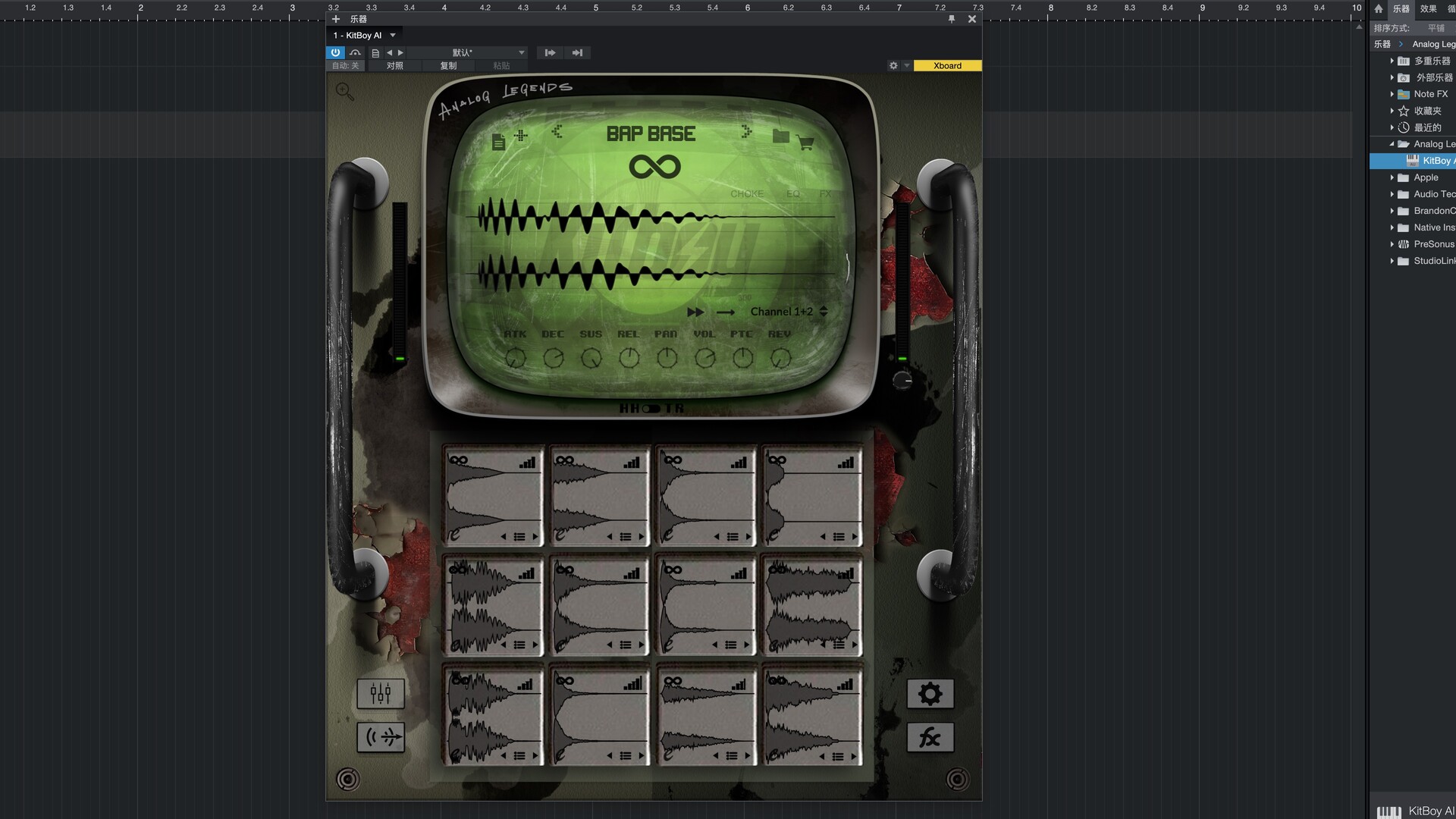This screenshot has width=1456, height=819.
Task: Select previous sample on the bottom-right pad
Action: click(x=822, y=756)
